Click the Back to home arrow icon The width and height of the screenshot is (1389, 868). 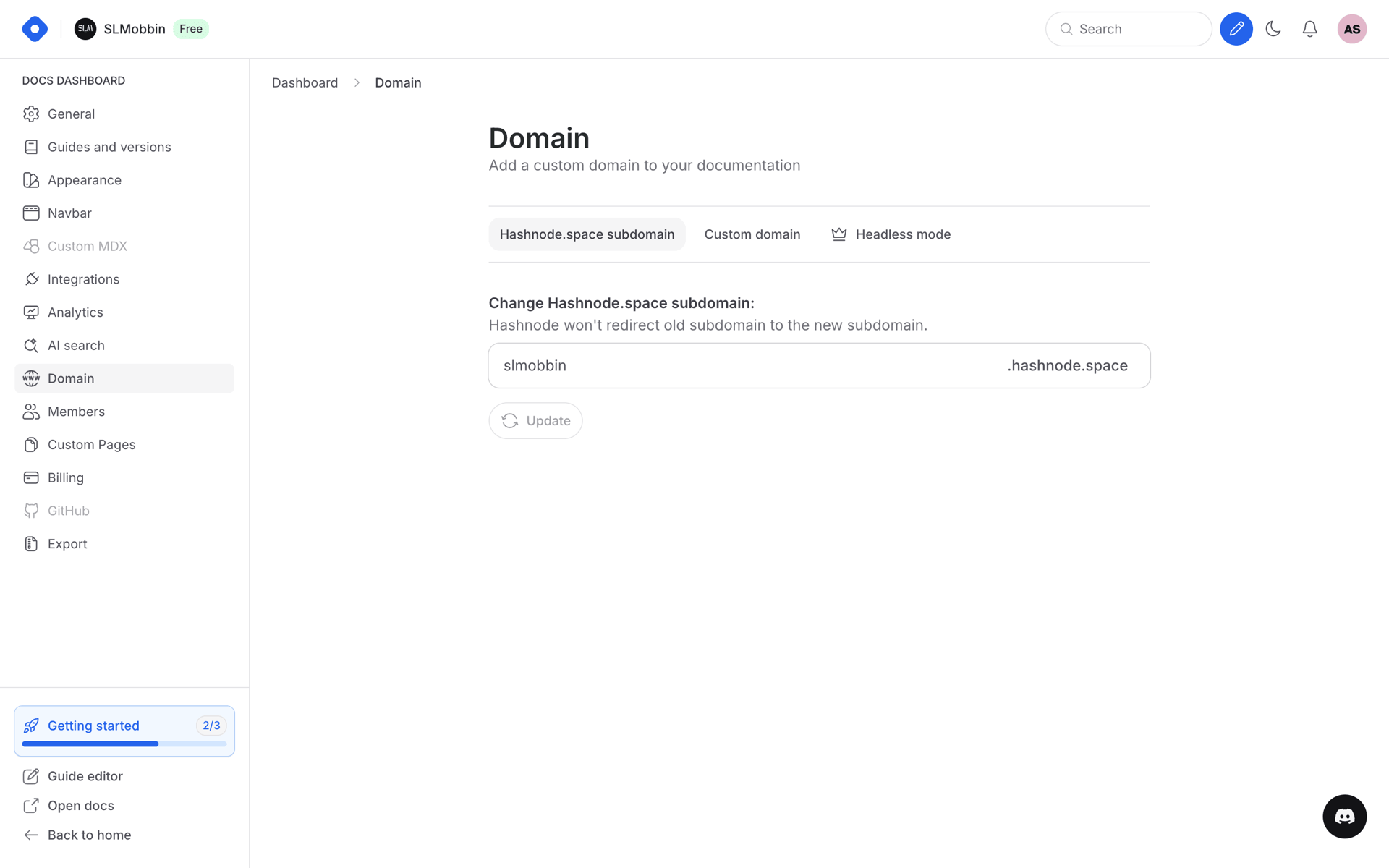pyautogui.click(x=31, y=835)
